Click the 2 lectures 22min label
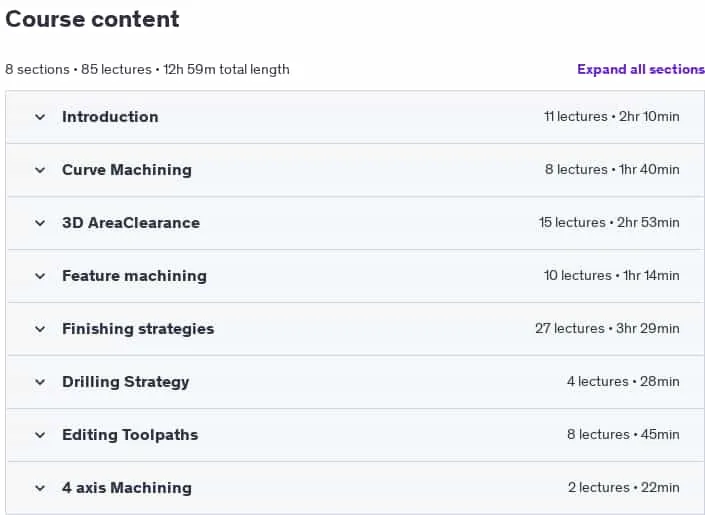The image size is (705, 515). [624, 488]
